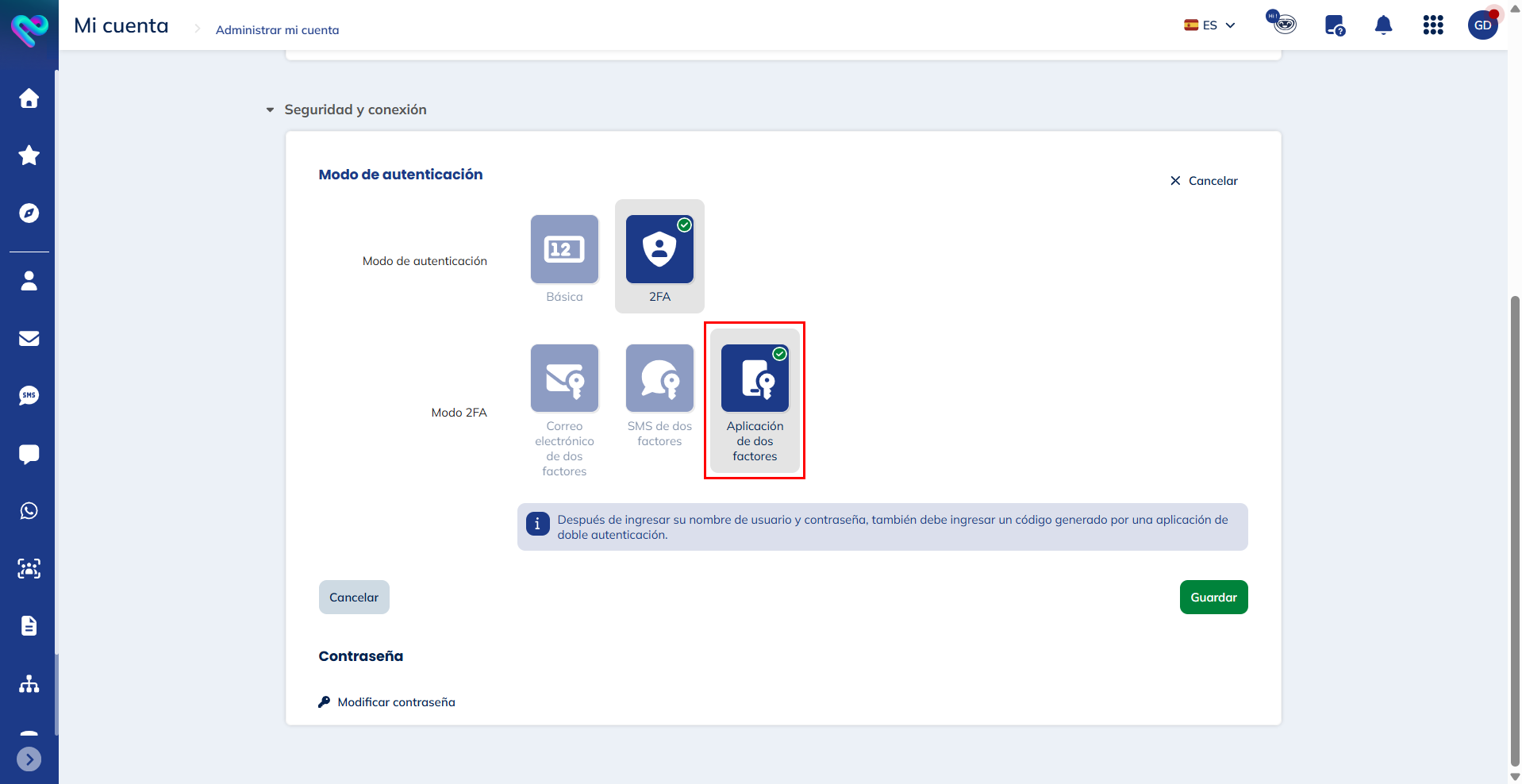Click the Modificar contraseña link
The width and height of the screenshot is (1522, 784).
[x=395, y=702]
